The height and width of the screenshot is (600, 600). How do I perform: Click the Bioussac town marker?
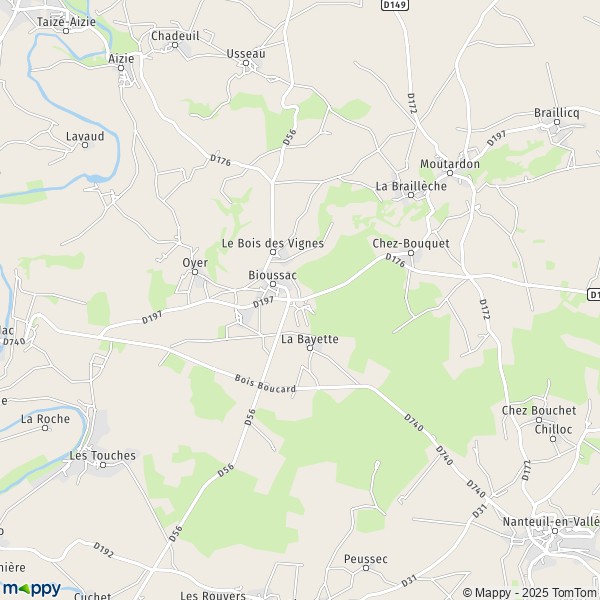pos(273,284)
